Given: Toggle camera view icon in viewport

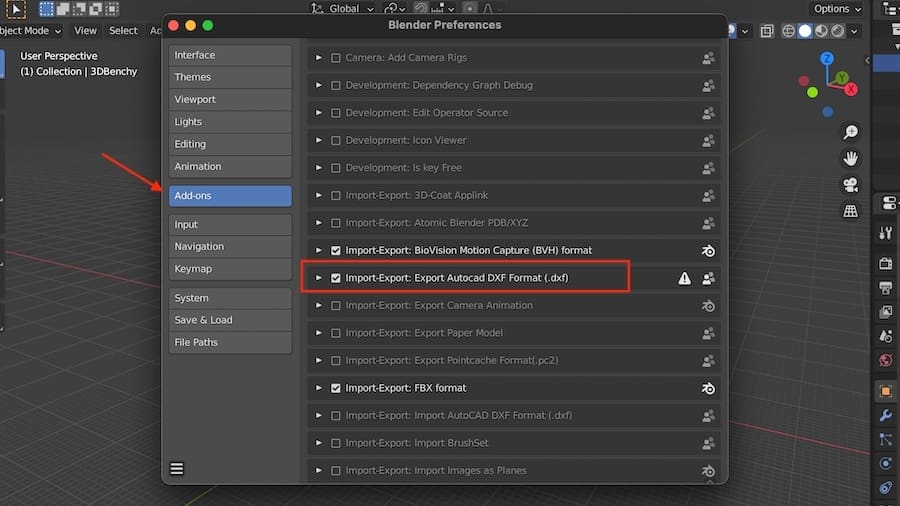Looking at the screenshot, I should (851, 185).
